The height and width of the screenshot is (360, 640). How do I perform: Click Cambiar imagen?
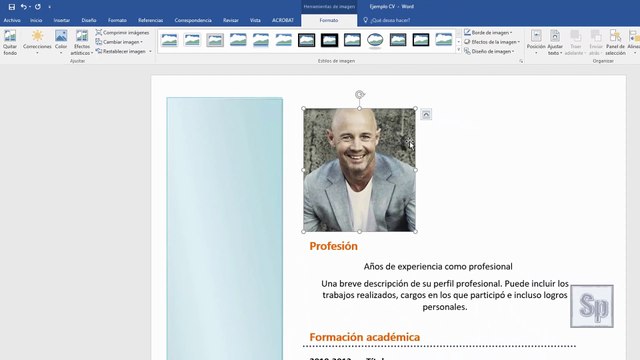pos(119,42)
